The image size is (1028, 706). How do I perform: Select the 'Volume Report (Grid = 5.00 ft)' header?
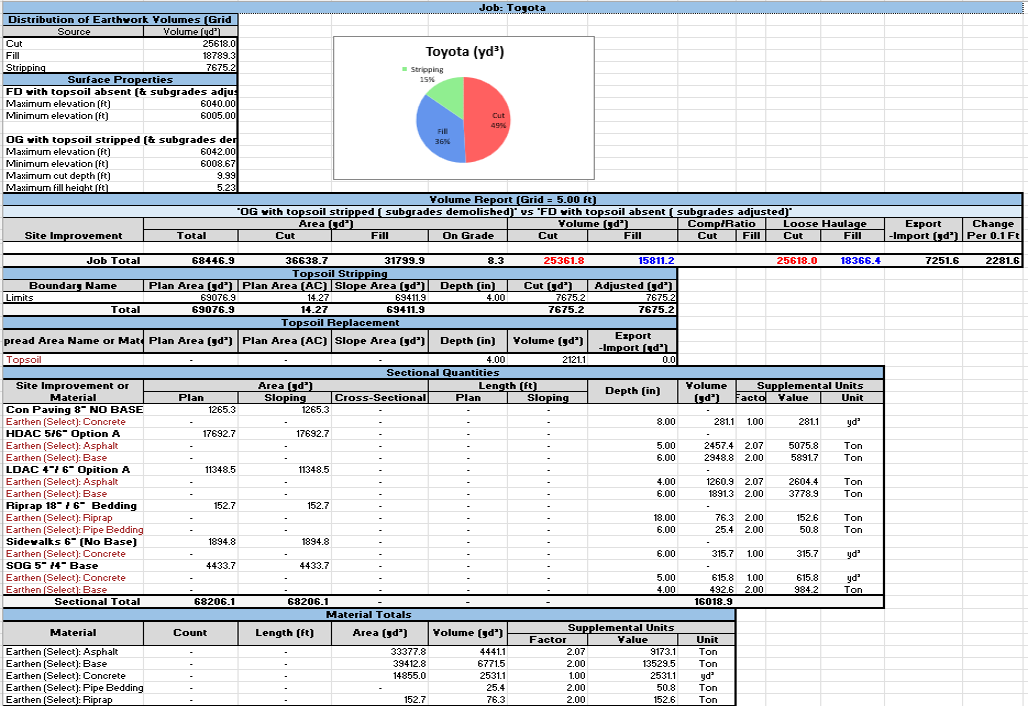tap(512, 200)
